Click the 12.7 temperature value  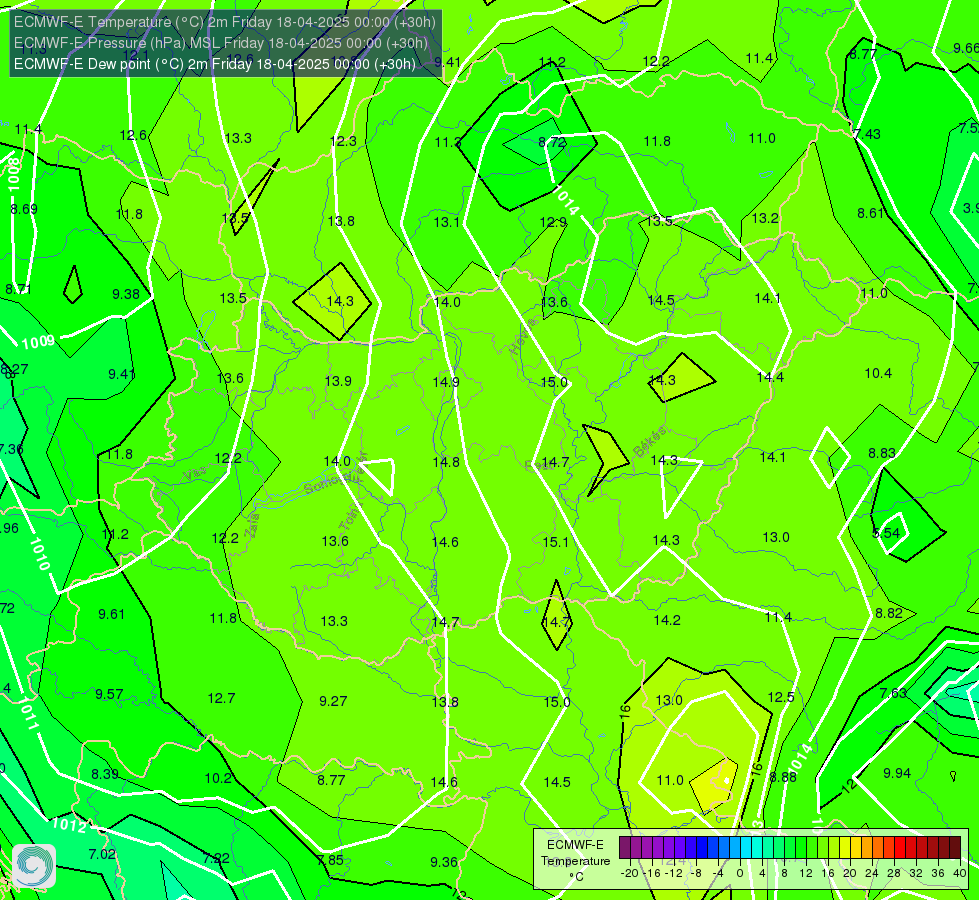[x=221, y=698]
